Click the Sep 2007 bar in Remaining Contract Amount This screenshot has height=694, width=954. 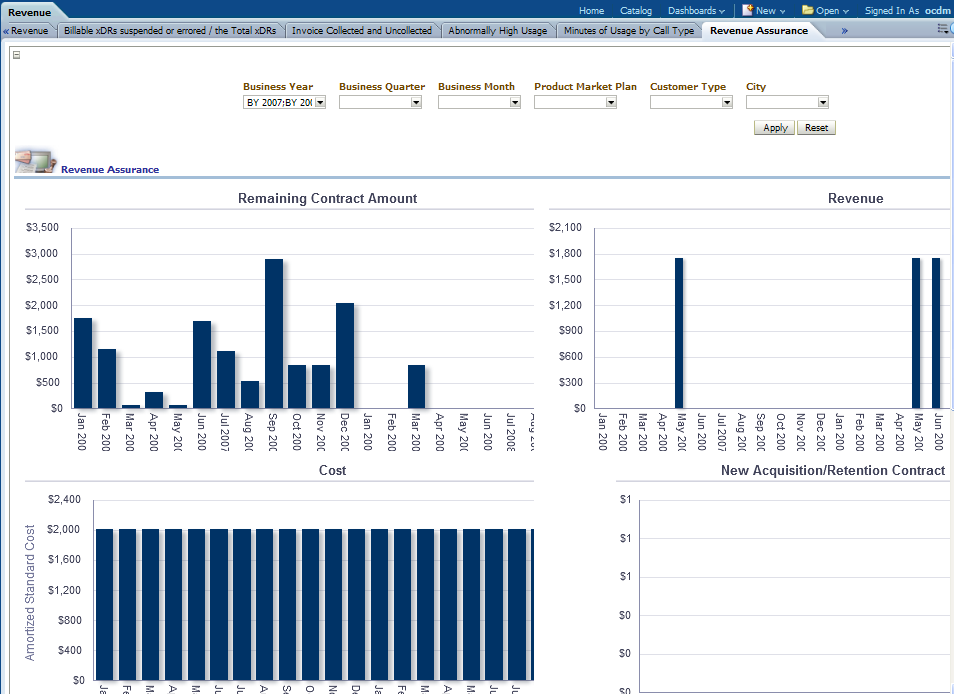point(274,333)
